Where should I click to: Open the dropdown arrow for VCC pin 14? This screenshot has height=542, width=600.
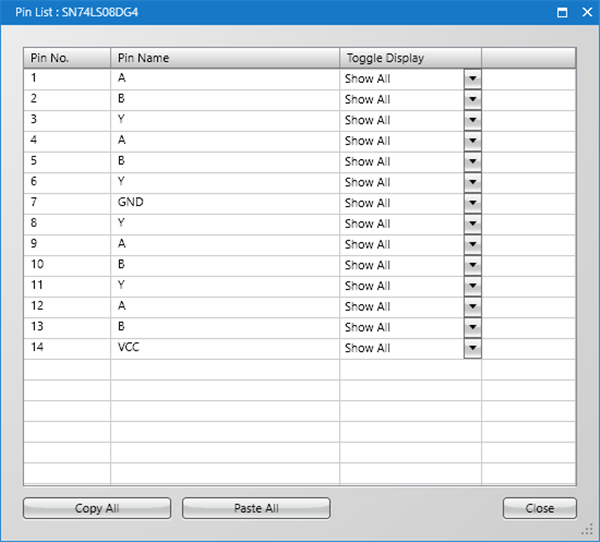click(473, 348)
